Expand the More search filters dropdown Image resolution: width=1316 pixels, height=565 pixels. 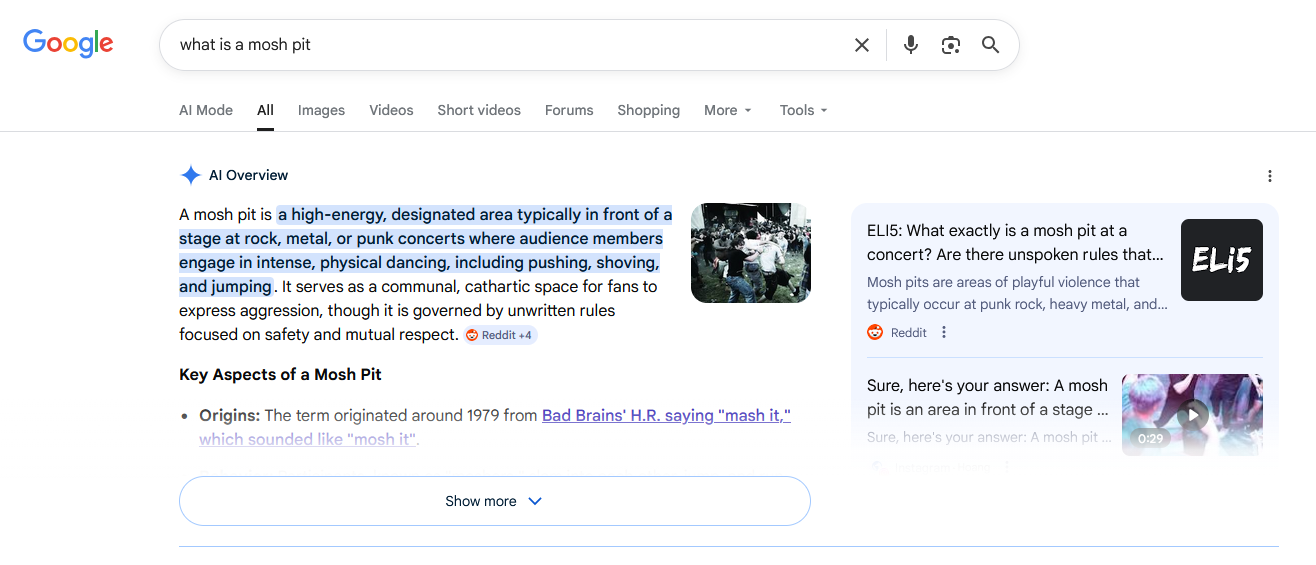(727, 110)
